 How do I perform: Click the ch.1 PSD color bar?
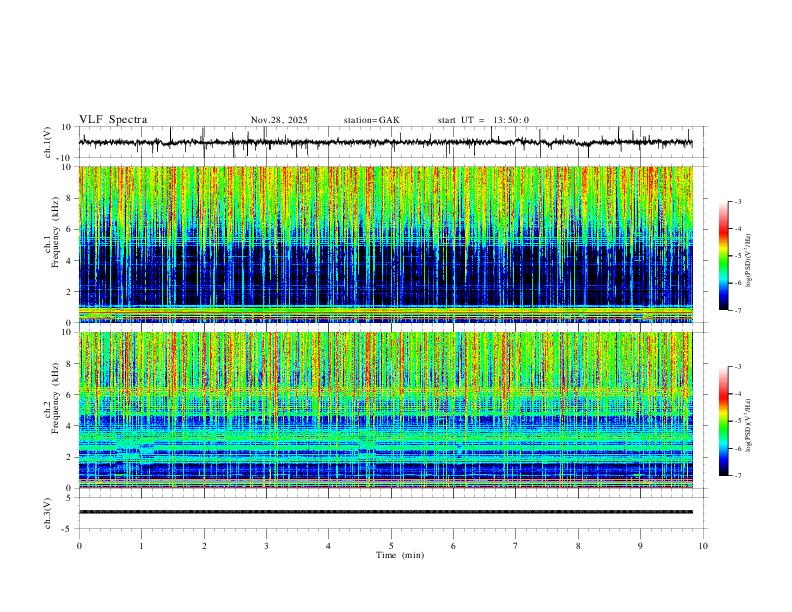(x=724, y=256)
